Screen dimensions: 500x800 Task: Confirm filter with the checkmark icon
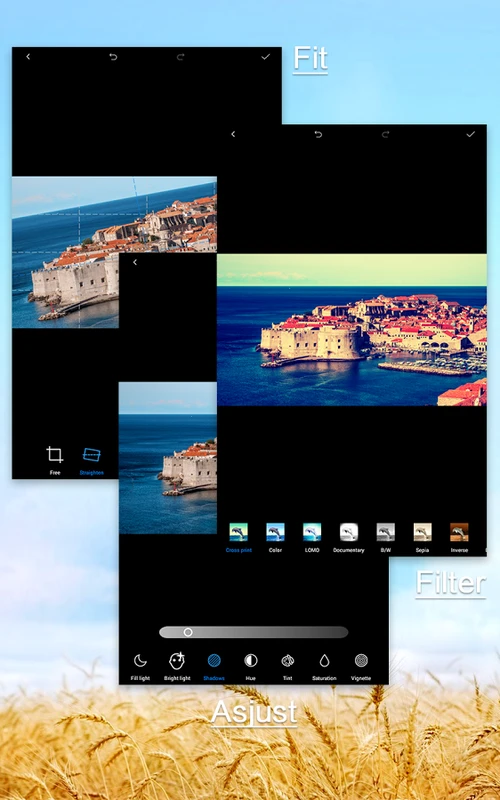click(470, 134)
